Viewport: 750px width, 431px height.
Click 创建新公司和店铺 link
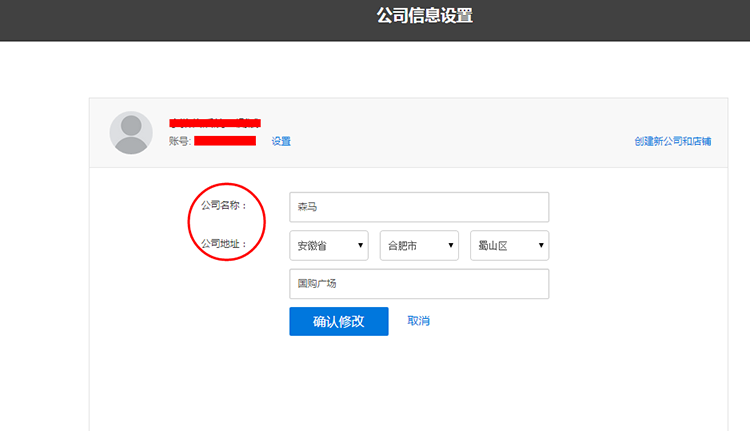(x=672, y=142)
